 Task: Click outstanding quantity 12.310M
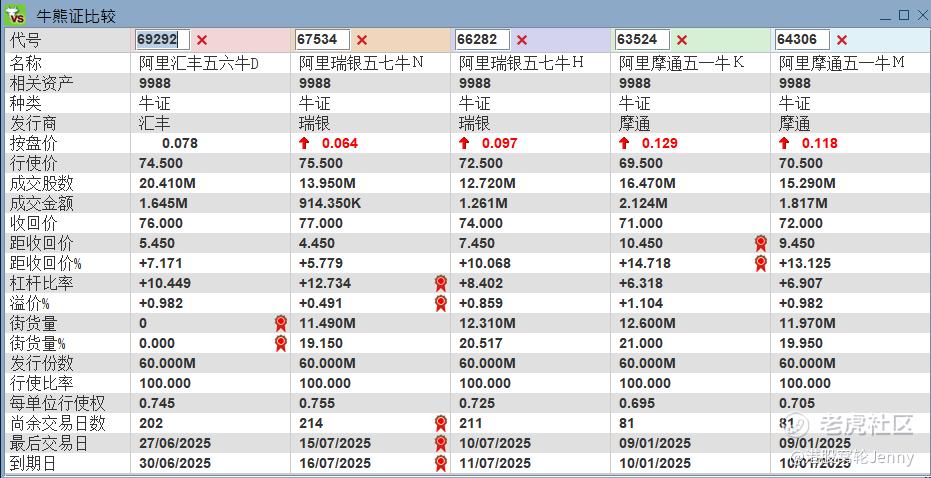click(487, 324)
